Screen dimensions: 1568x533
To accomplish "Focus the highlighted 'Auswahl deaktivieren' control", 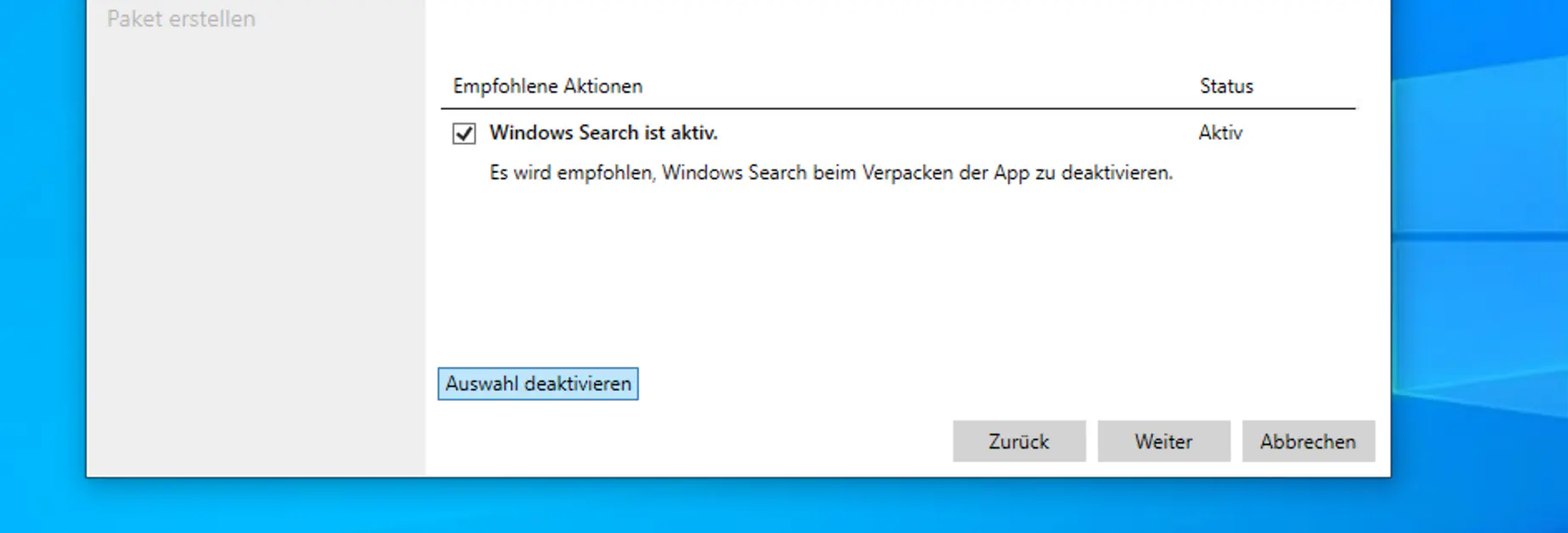I will coord(538,384).
